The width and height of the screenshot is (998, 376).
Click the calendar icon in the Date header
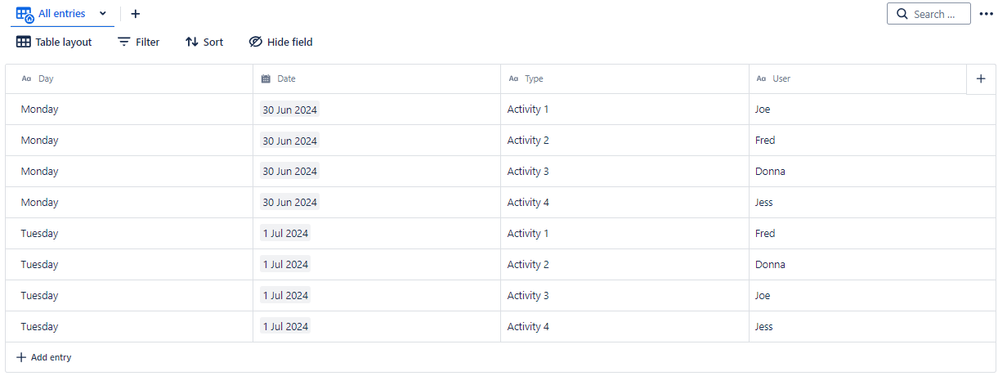click(266, 79)
